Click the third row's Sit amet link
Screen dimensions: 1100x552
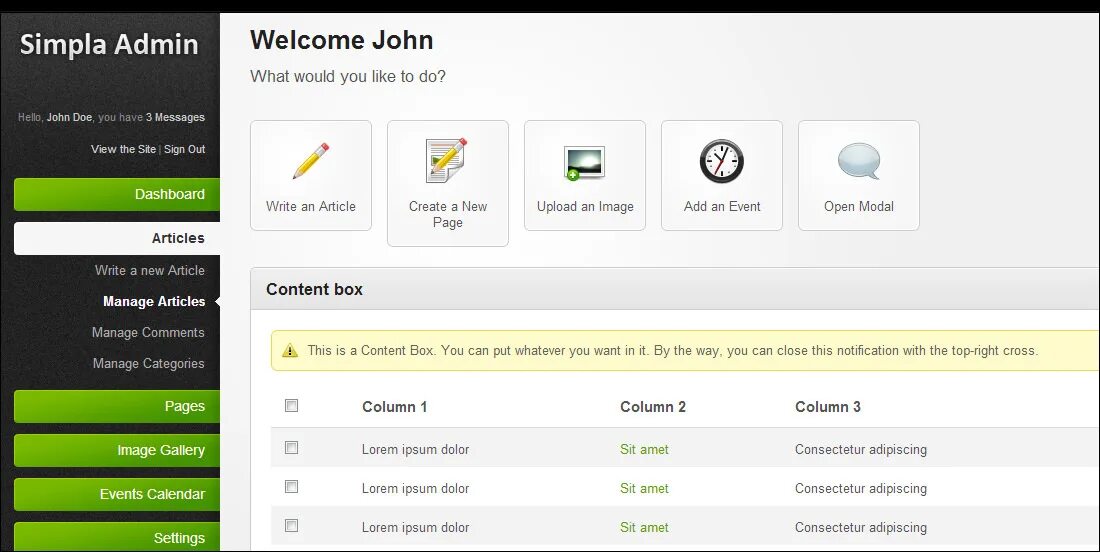click(644, 528)
